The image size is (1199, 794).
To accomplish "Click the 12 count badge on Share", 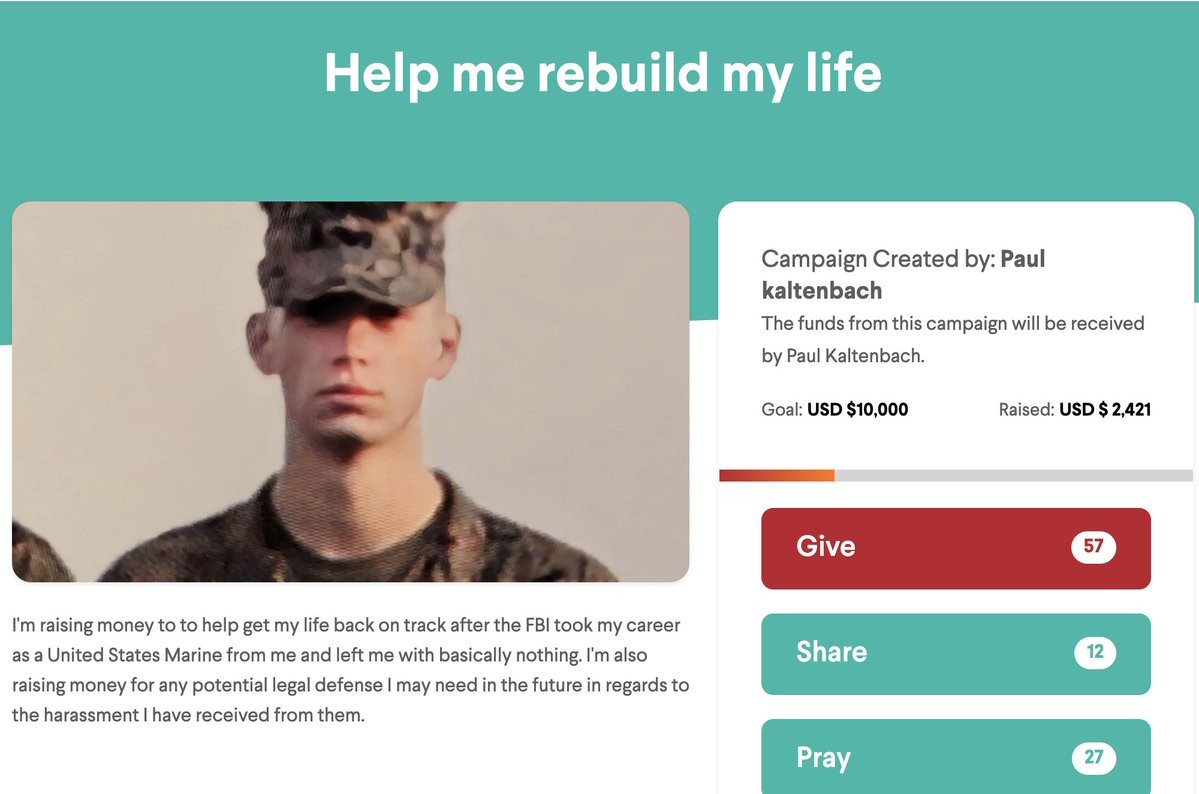I will pyautogui.click(x=1095, y=652).
